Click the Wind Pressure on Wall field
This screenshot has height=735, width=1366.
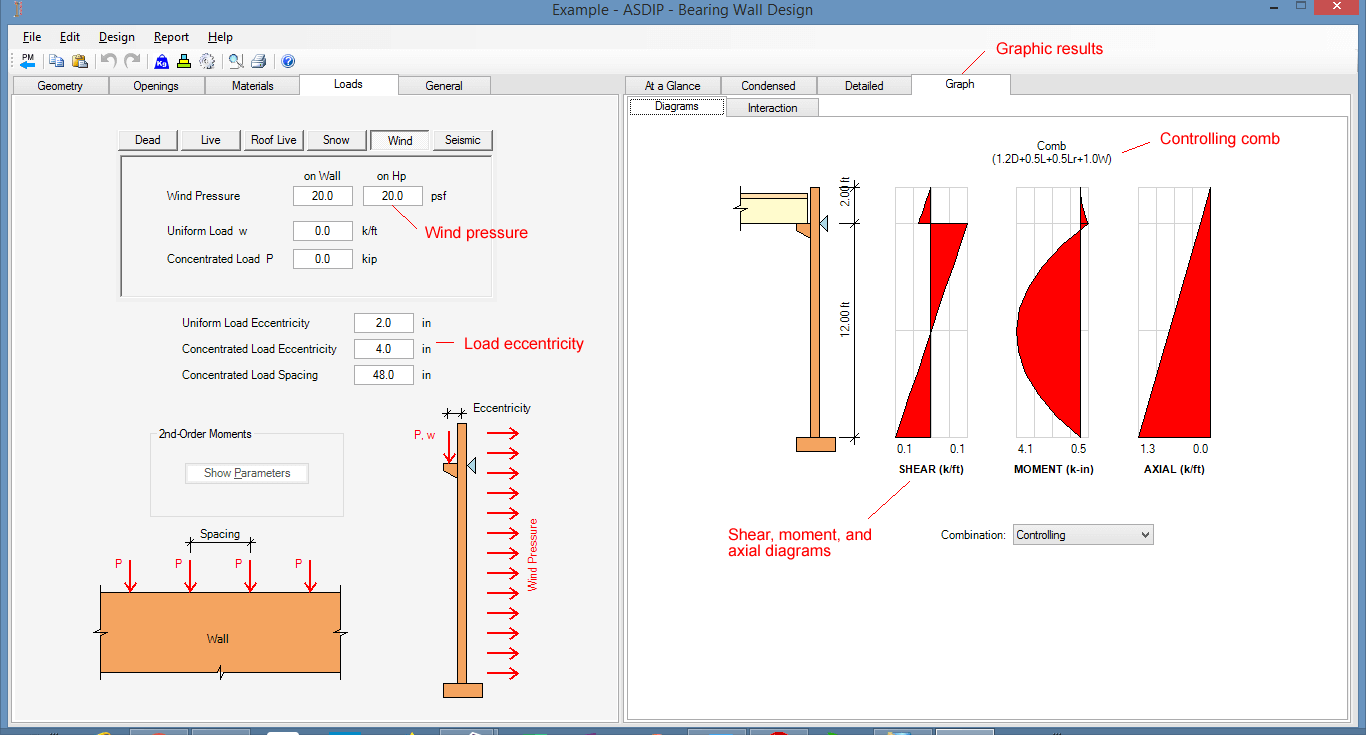click(x=322, y=196)
